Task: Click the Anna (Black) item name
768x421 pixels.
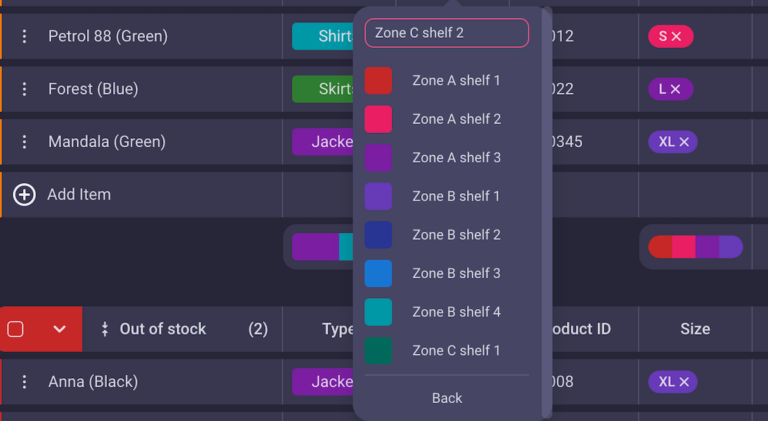Action: (x=93, y=382)
